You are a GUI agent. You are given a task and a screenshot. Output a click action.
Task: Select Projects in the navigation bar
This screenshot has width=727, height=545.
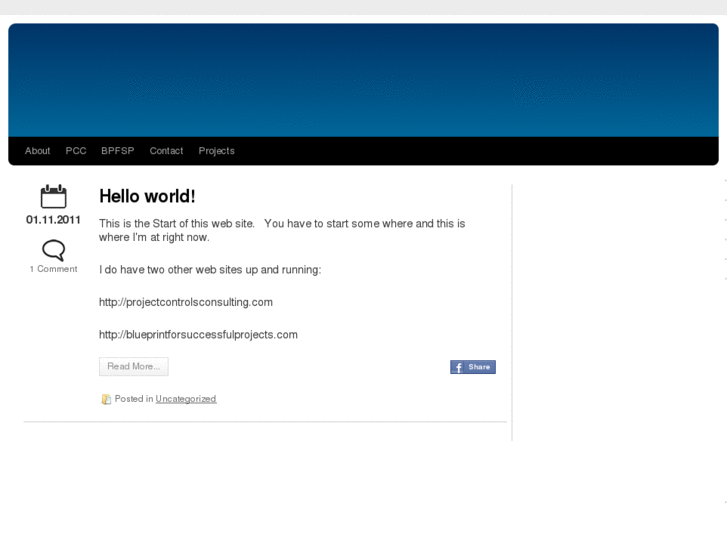[x=217, y=151]
